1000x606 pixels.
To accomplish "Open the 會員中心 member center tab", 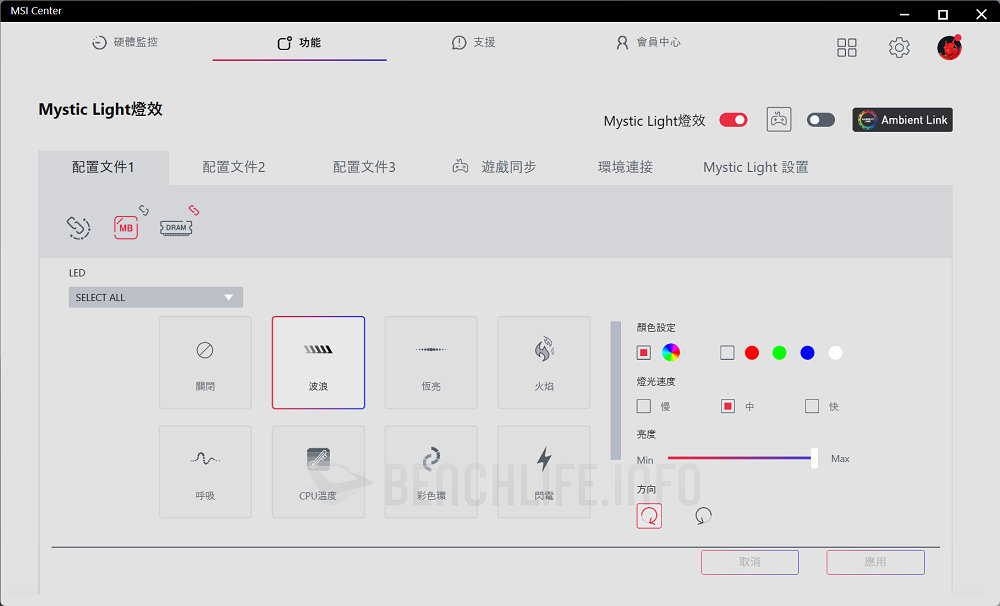I will pyautogui.click(x=648, y=42).
